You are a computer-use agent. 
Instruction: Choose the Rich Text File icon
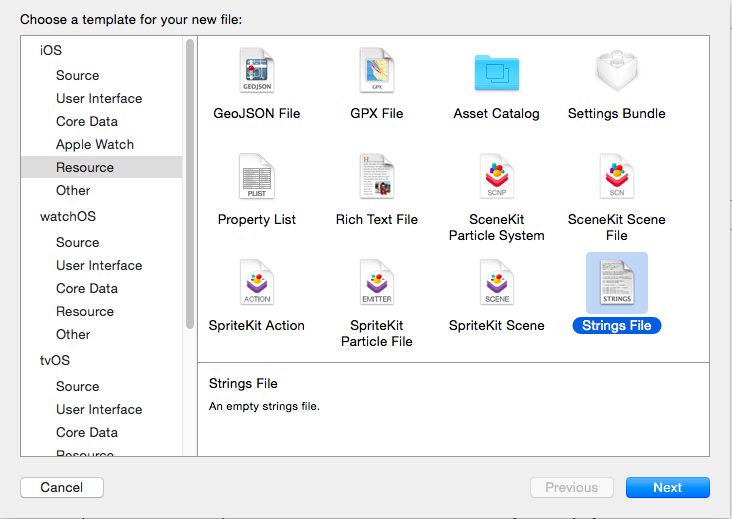click(x=377, y=178)
